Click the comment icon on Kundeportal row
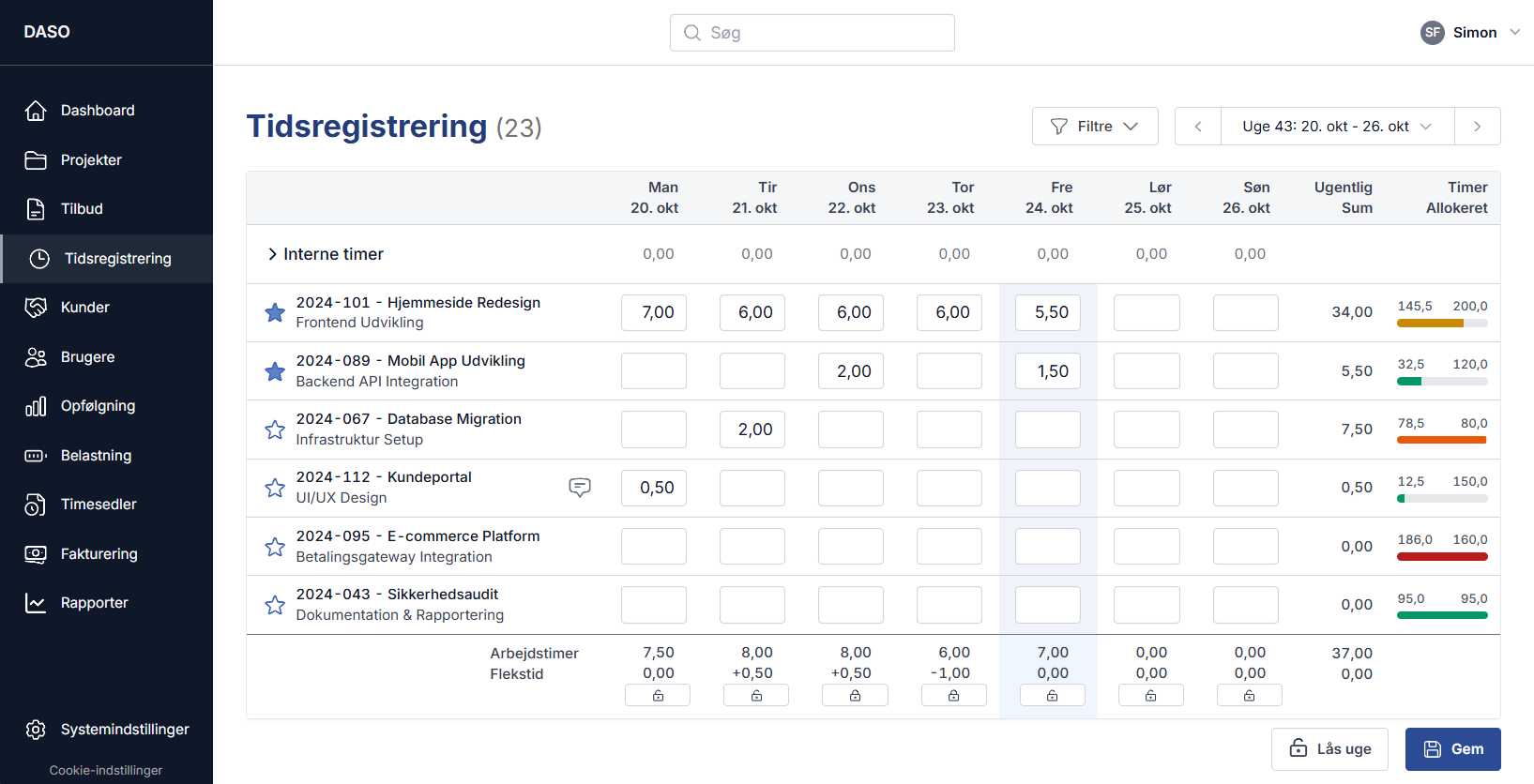 (580, 487)
